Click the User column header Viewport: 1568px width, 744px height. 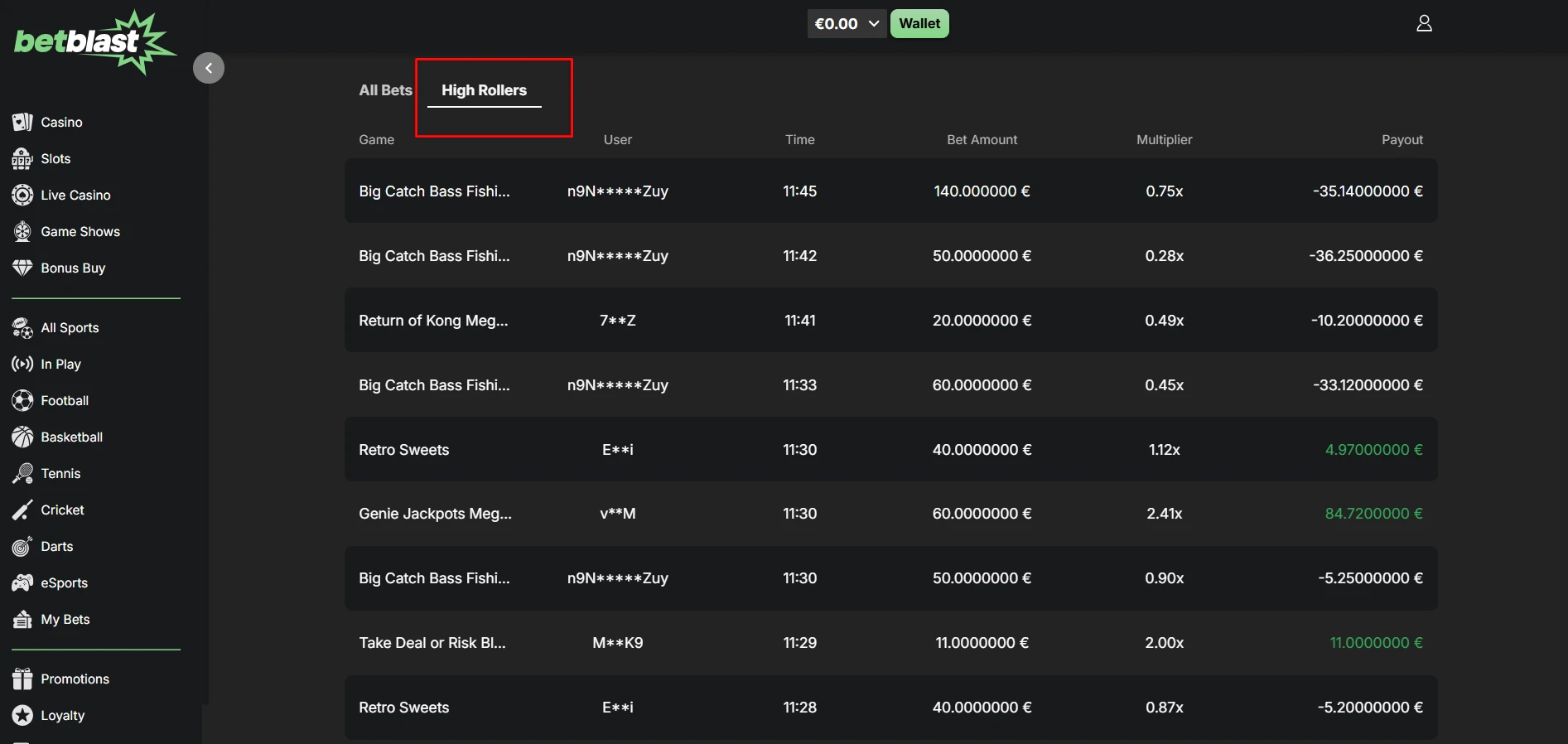point(618,139)
